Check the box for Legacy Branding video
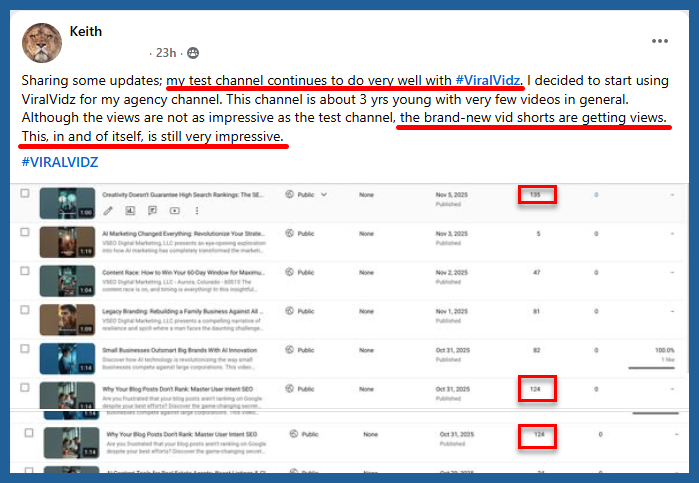Viewport: 699px width, 483px height. coord(26,310)
